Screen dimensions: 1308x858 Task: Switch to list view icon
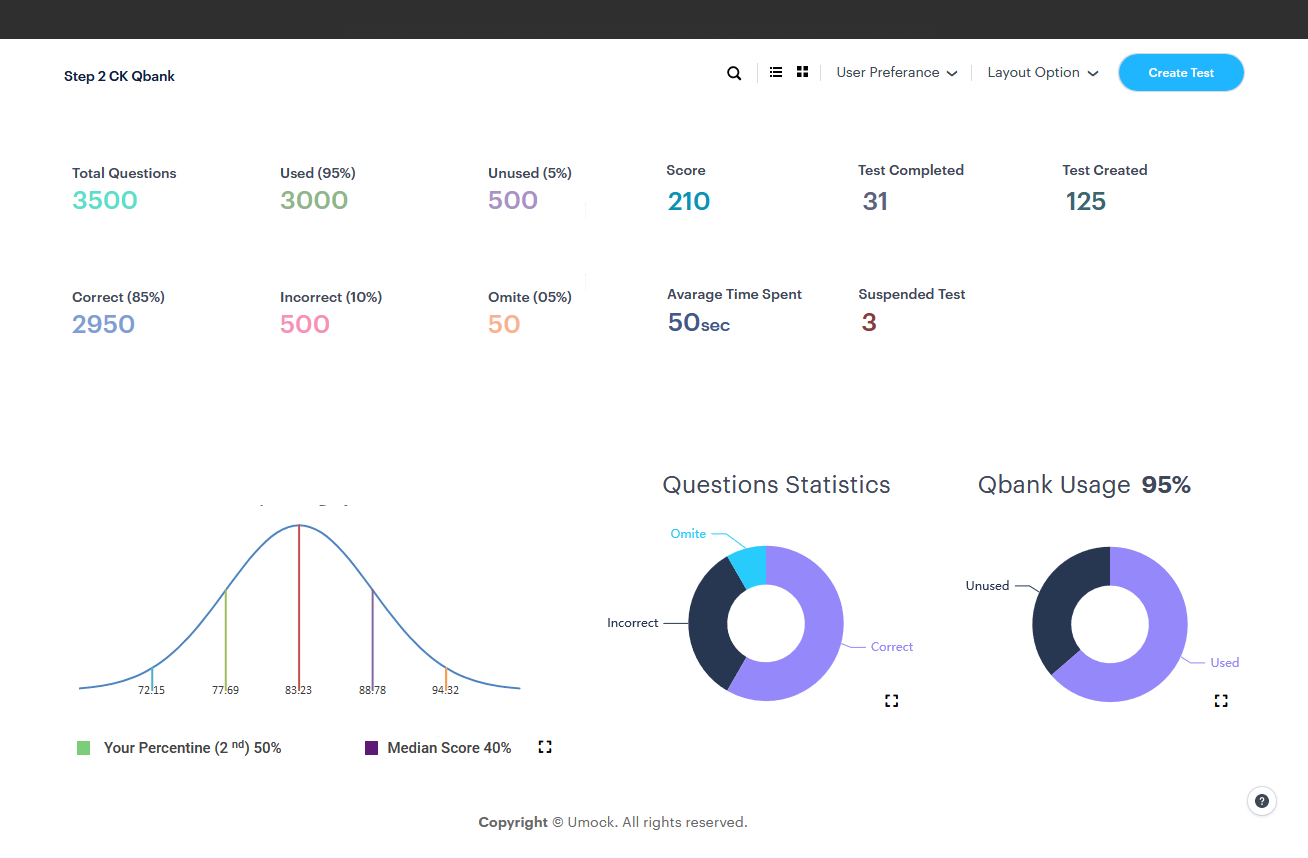[x=776, y=72]
